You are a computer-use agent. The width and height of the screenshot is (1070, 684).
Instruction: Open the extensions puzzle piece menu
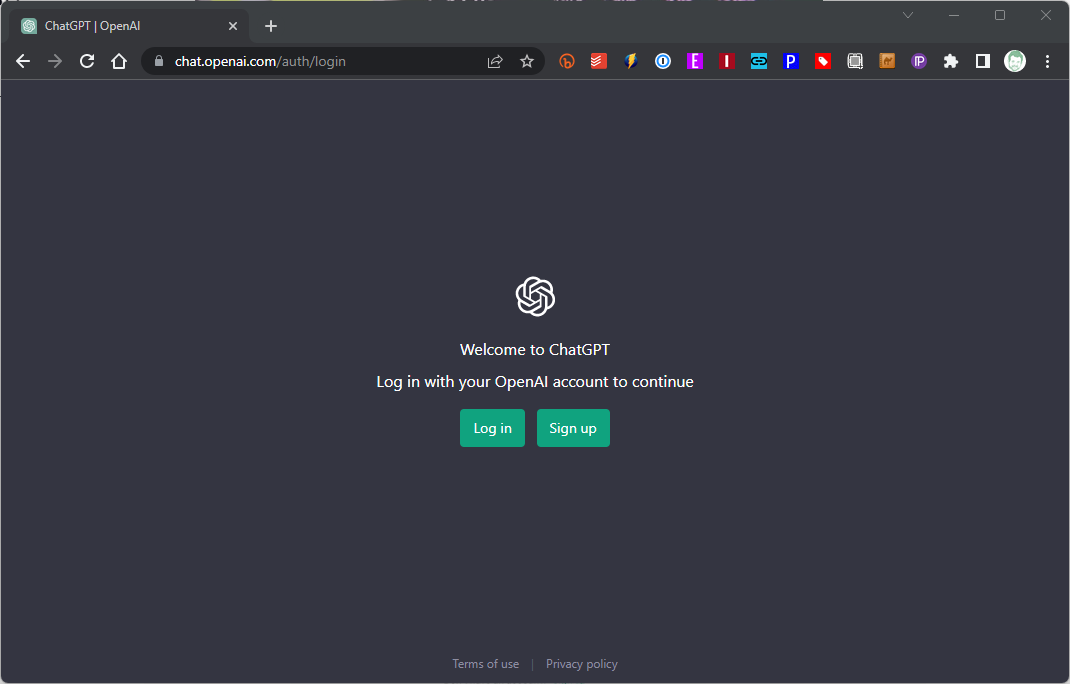(950, 61)
